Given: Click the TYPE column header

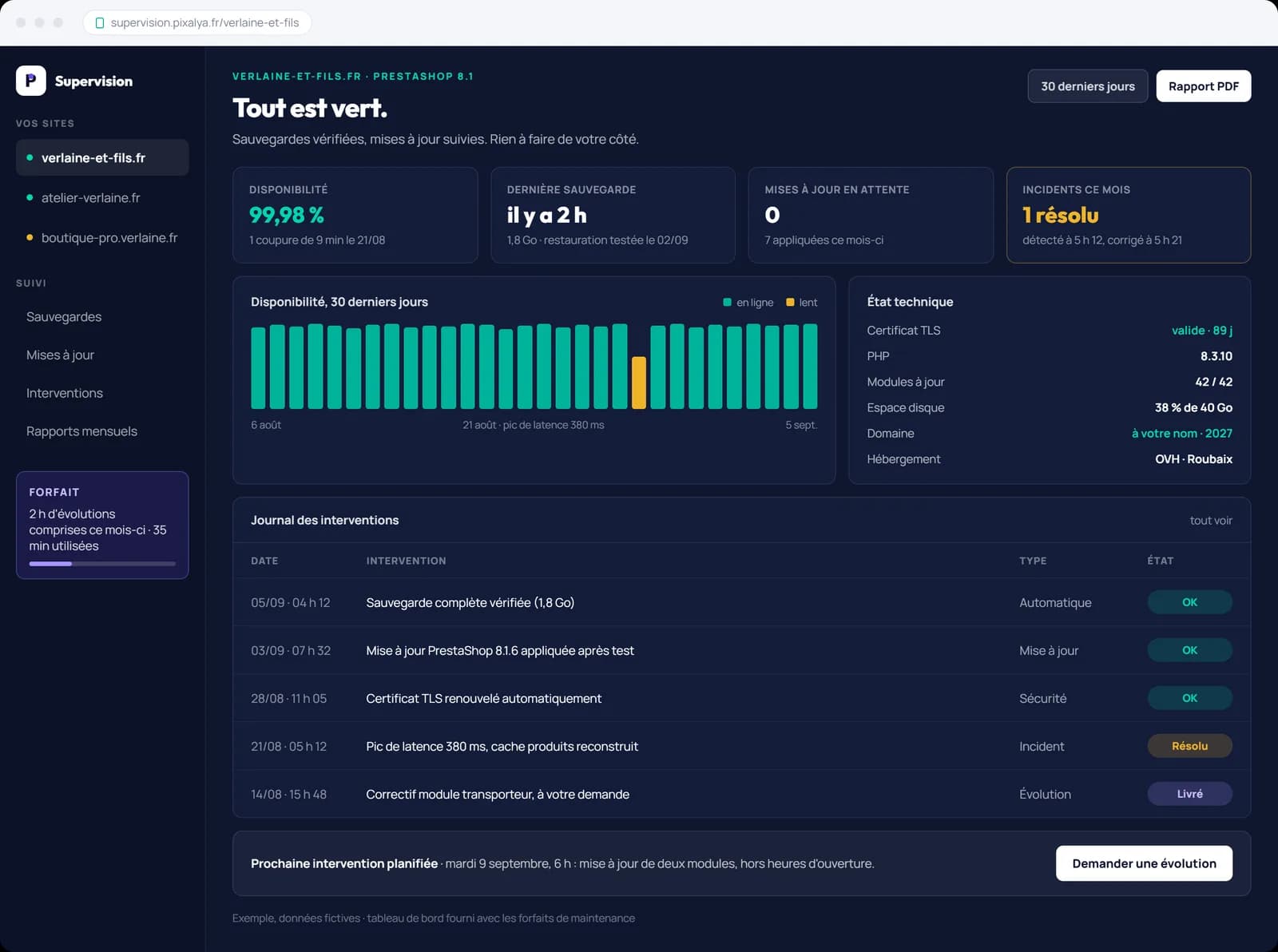Looking at the screenshot, I should pyautogui.click(x=1033, y=561).
